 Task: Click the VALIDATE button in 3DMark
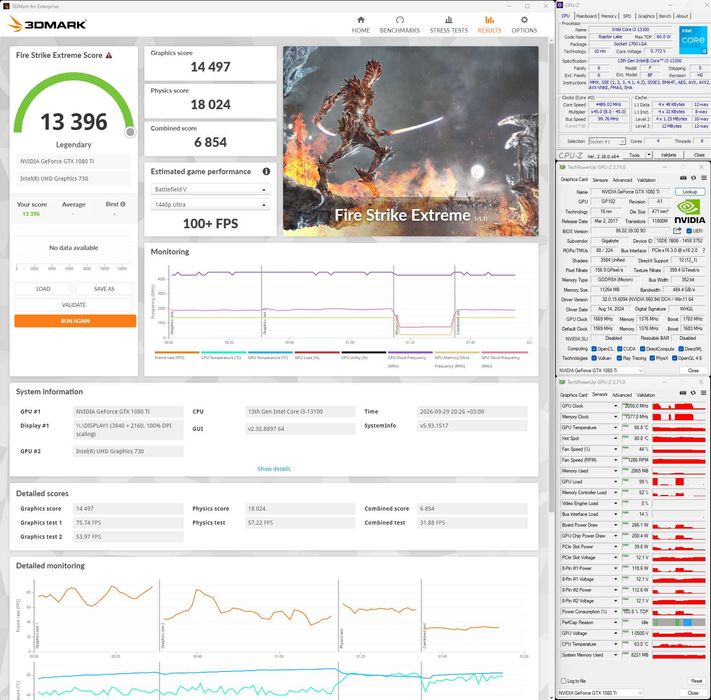(74, 305)
